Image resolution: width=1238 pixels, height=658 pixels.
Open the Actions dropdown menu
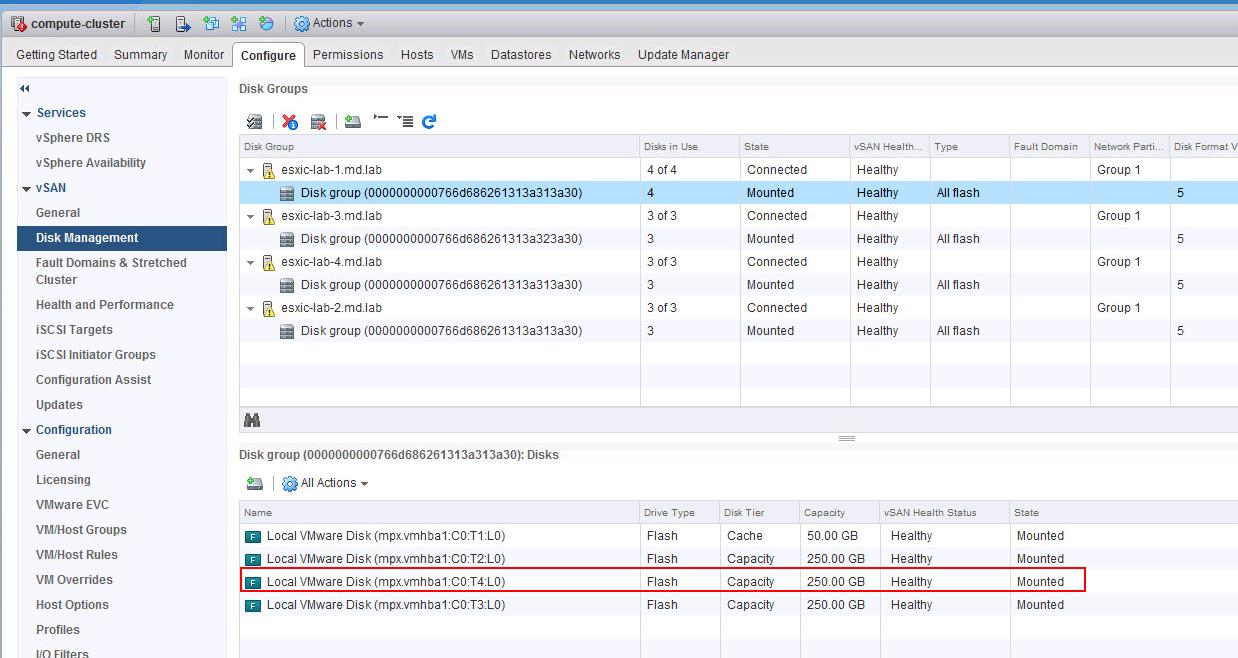click(330, 23)
